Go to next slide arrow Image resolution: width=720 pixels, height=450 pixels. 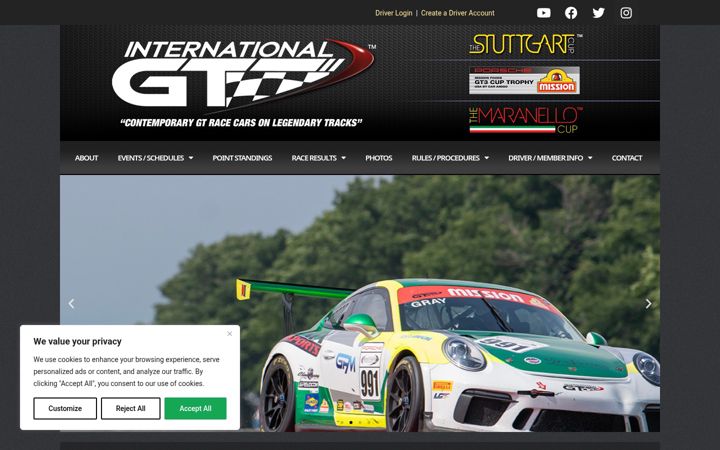coord(648,304)
